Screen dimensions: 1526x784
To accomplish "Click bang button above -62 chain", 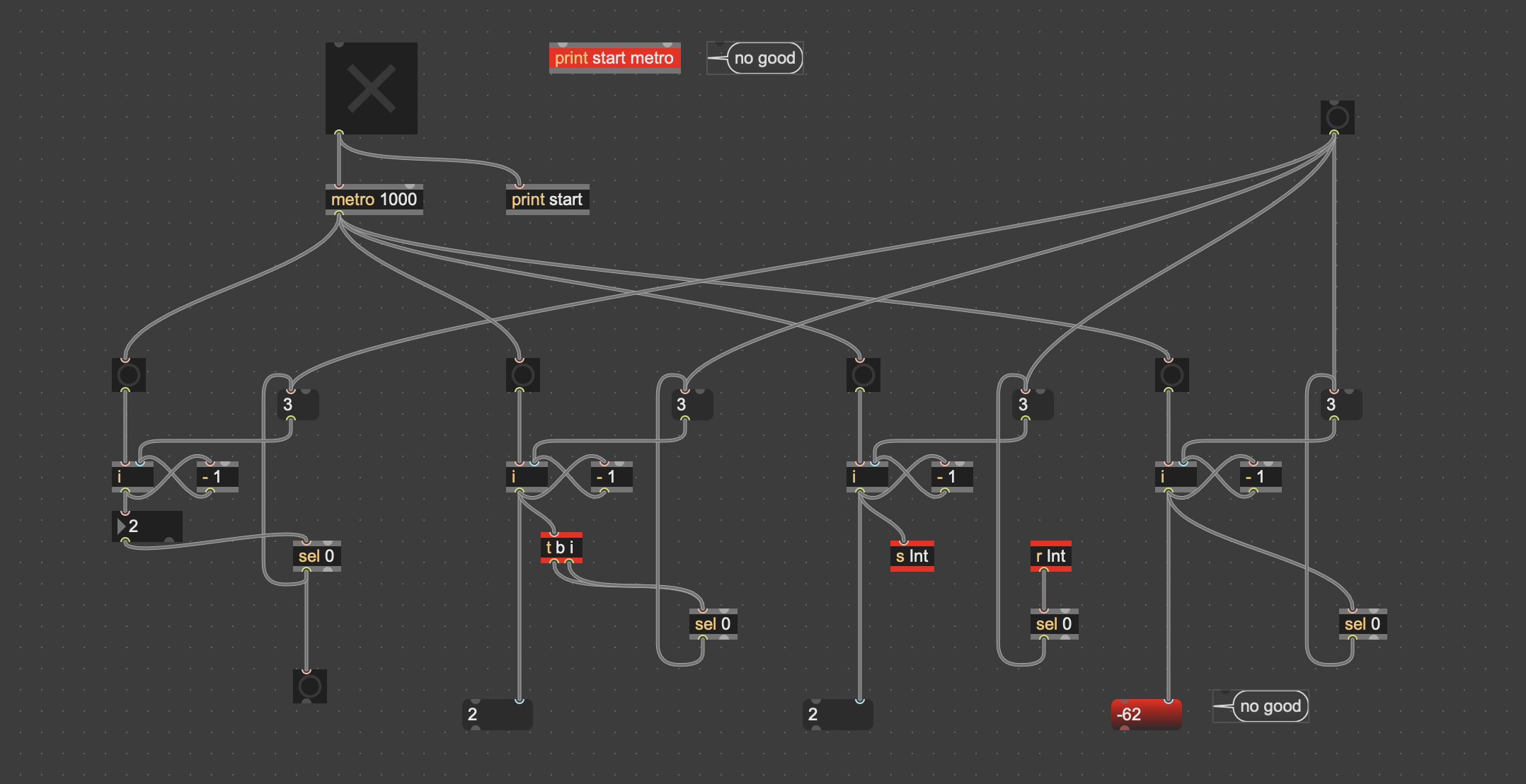I will coord(1171,375).
